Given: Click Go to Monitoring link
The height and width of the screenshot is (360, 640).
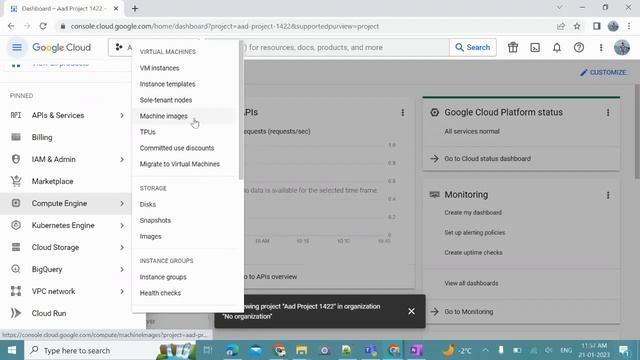Looking at the screenshot, I should click(x=468, y=312).
